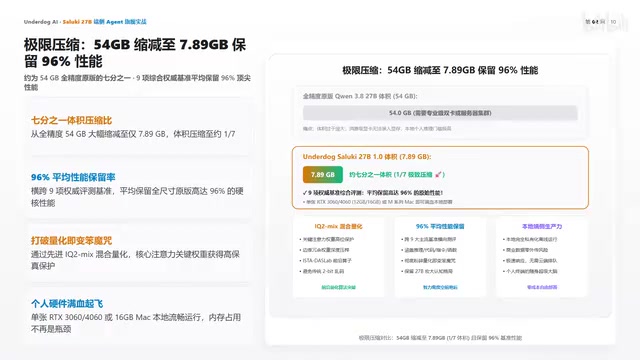The width and height of the screenshot is (640, 360).
Task: Click the gray 54.0 GB size bar
Action: pyautogui.click(x=440, y=113)
